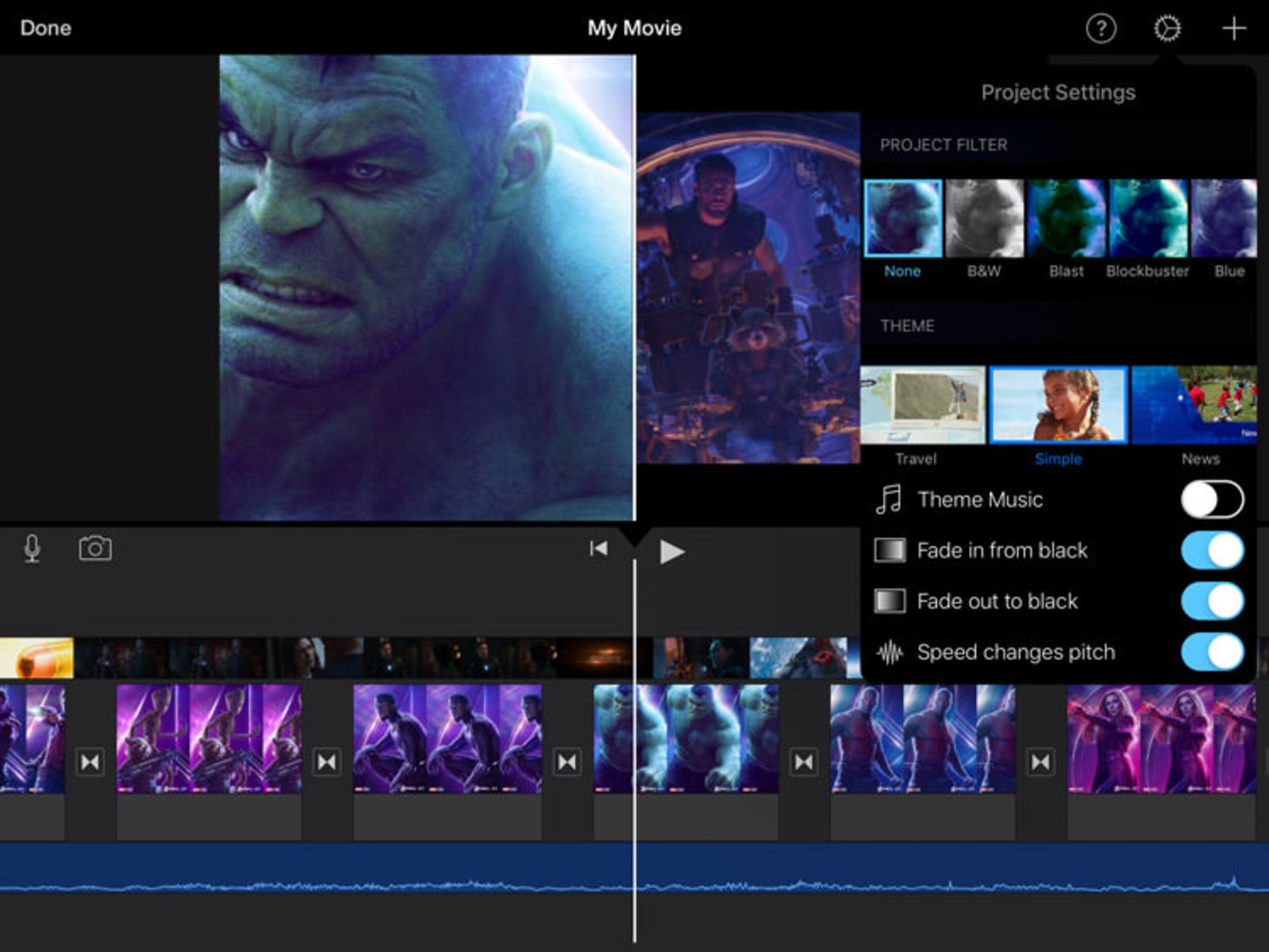1269x952 pixels.
Task: Select the camera capture icon
Action: pos(95,548)
